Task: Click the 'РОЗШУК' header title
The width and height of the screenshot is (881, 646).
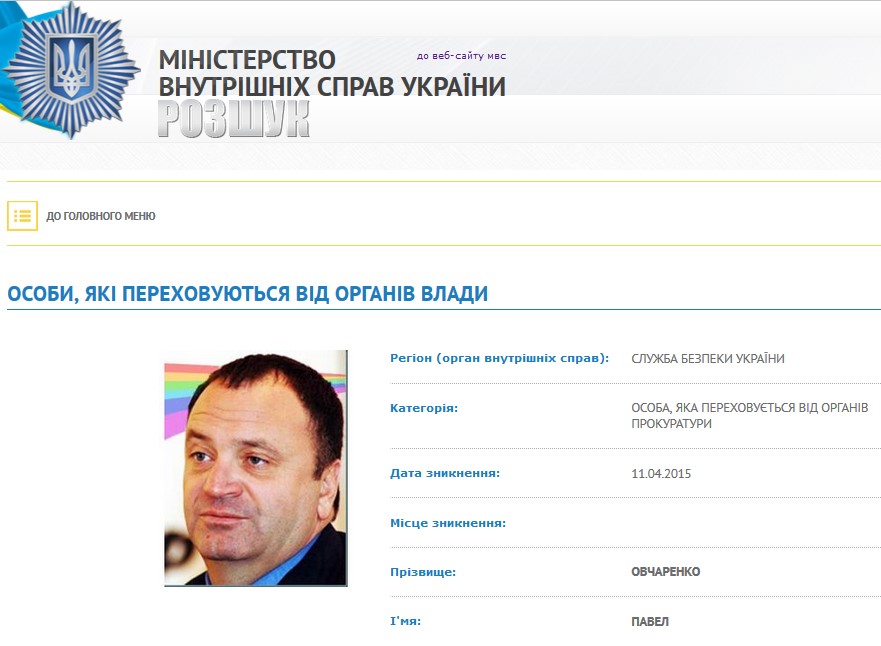Action: pos(234,119)
